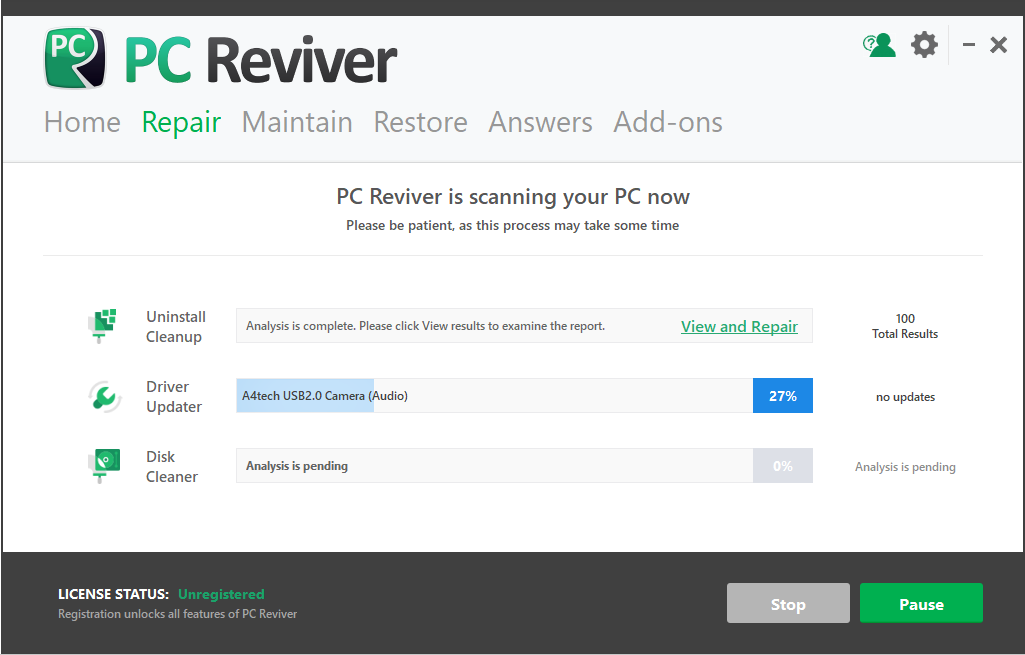The height and width of the screenshot is (655, 1025).
Task: Go to the Home tab
Action: click(x=82, y=122)
